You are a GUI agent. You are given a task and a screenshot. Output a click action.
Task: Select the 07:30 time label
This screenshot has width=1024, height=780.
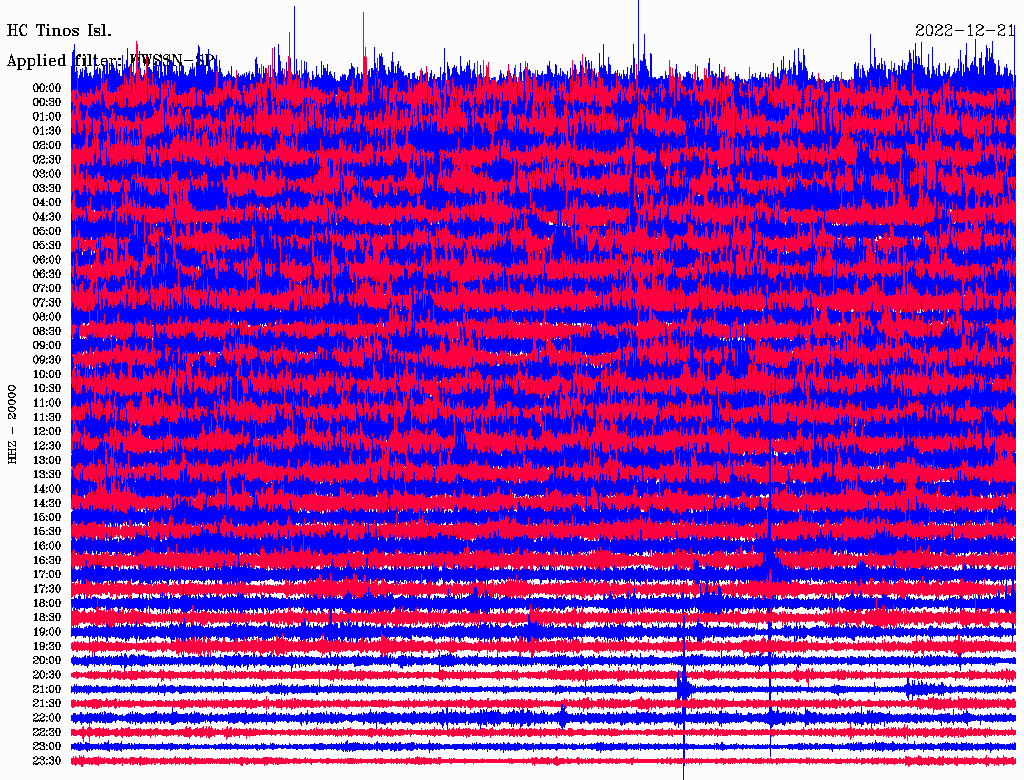point(47,302)
